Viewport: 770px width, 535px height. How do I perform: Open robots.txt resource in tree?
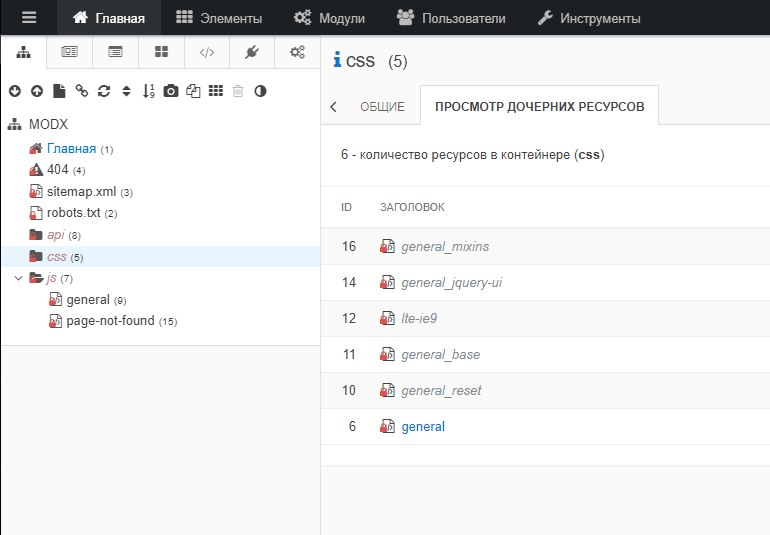tap(74, 213)
